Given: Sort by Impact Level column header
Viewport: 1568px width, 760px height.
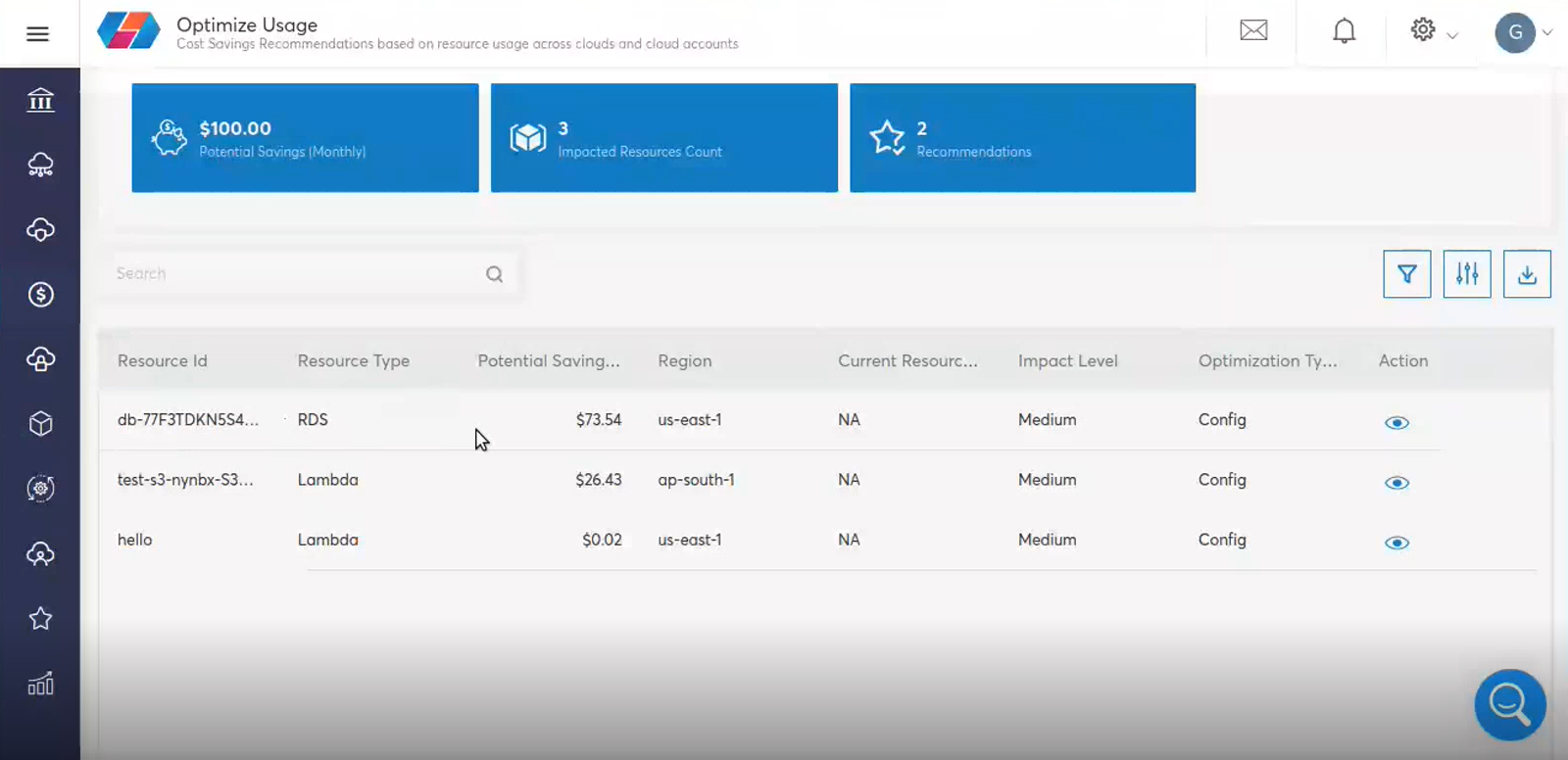Looking at the screenshot, I should click(1068, 360).
